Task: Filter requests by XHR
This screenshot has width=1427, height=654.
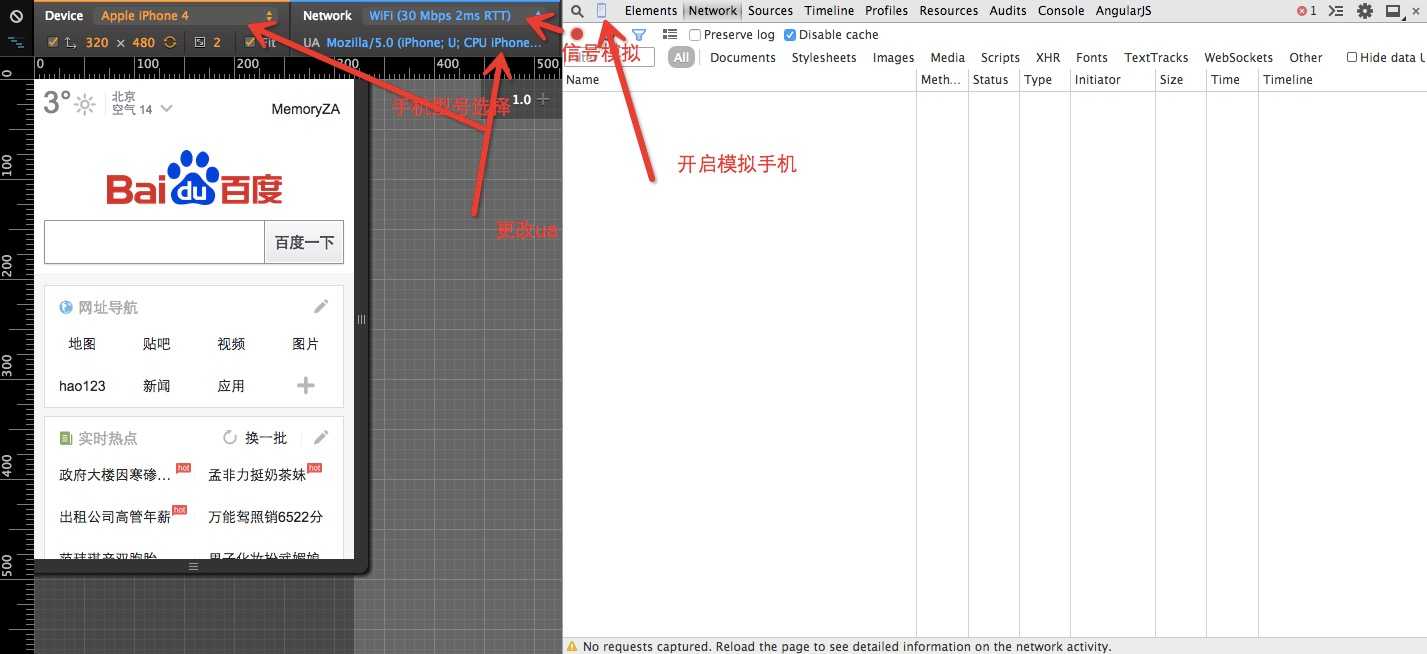Action: (1048, 57)
